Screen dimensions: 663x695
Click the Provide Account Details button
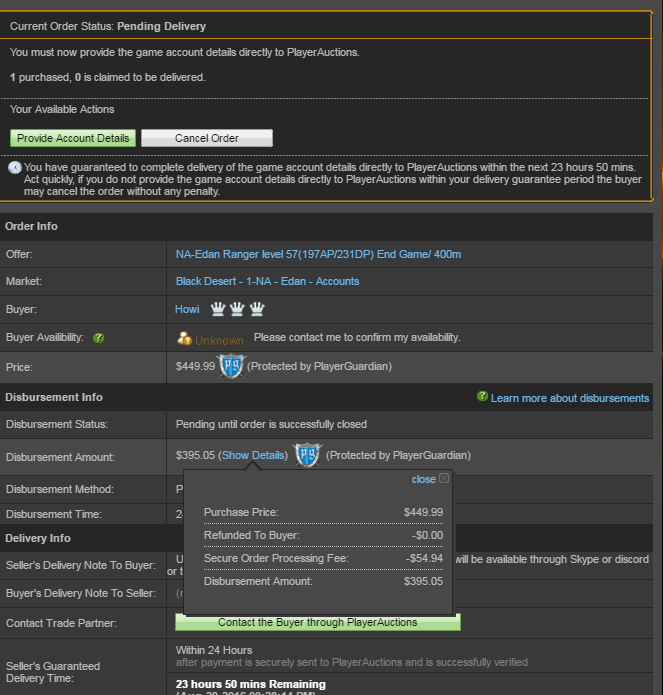click(x=73, y=138)
